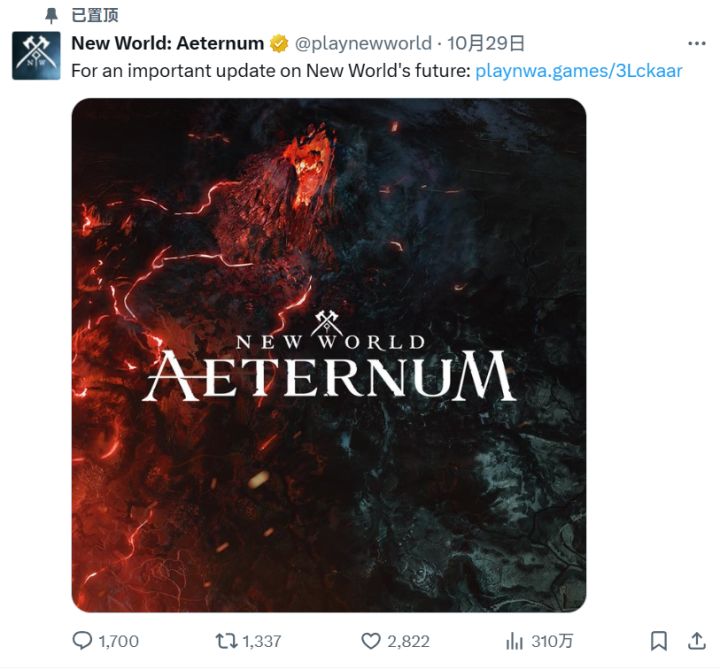Open the New World profile avatar
Image resolution: width=720 pixels, height=670 pixels.
(x=36, y=56)
